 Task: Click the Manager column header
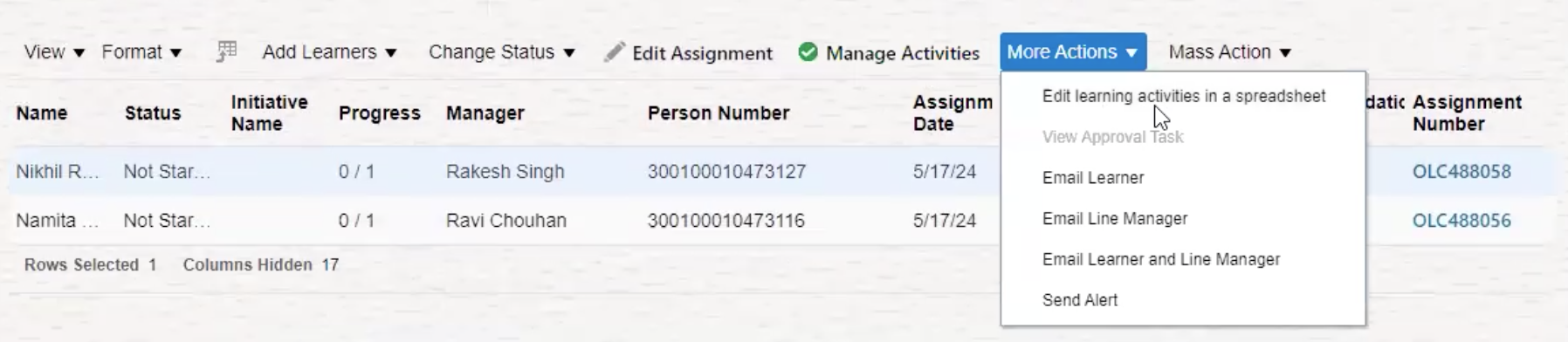pos(485,113)
